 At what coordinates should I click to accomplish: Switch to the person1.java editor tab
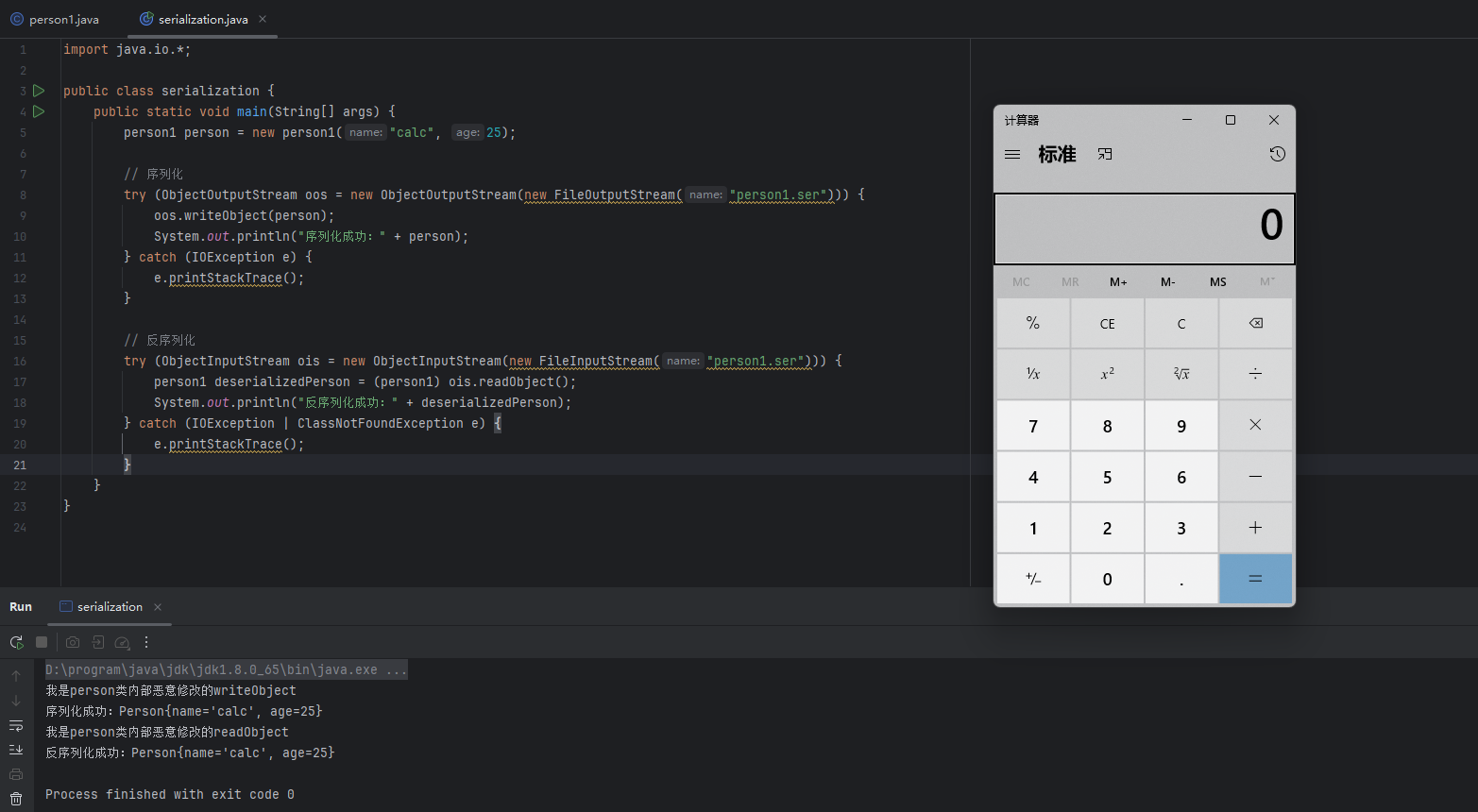(55, 19)
